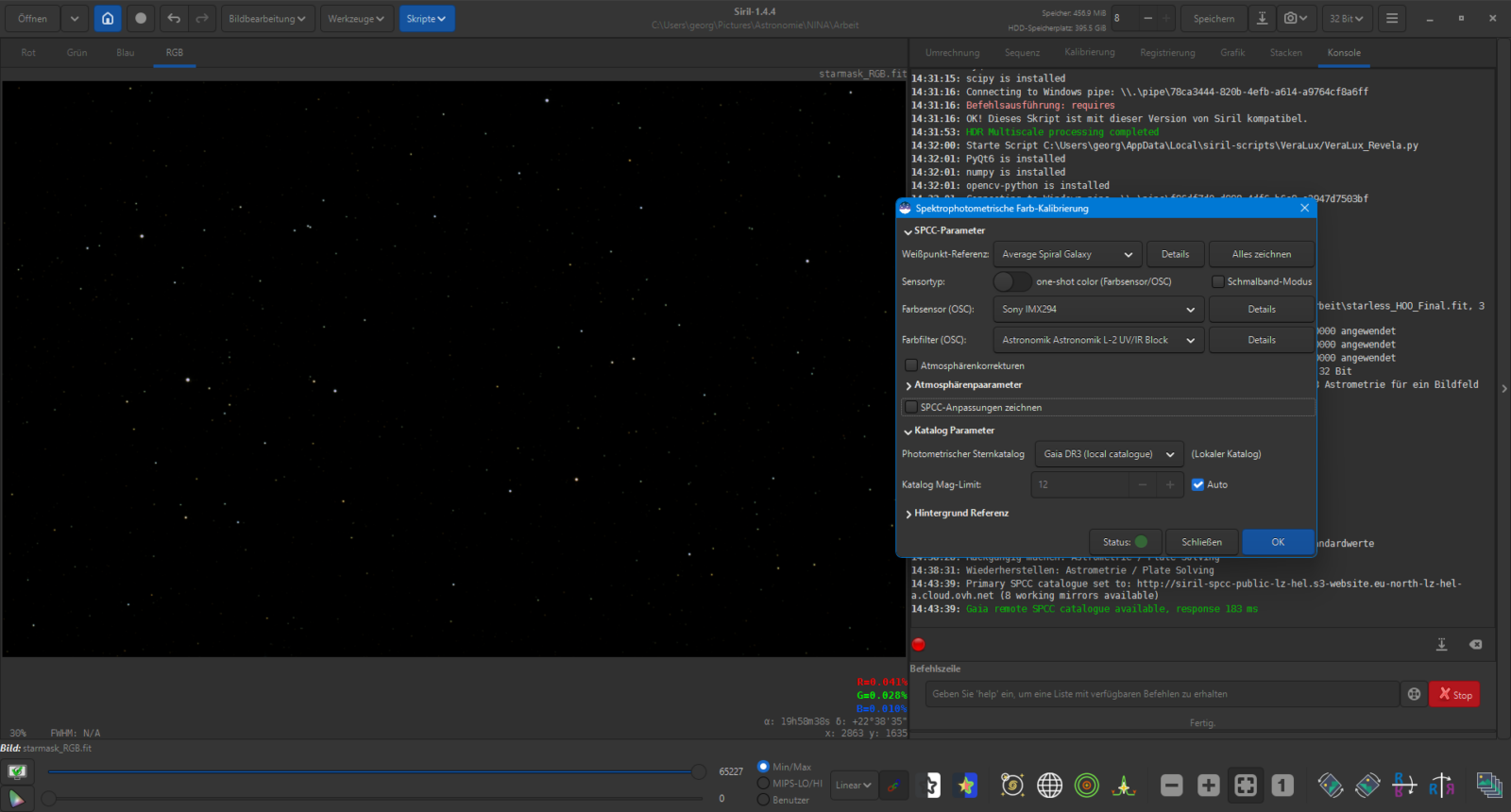Open the Gaia DR3 catalogue dropdown
Viewport: 1511px width, 812px height.
[x=1109, y=454]
